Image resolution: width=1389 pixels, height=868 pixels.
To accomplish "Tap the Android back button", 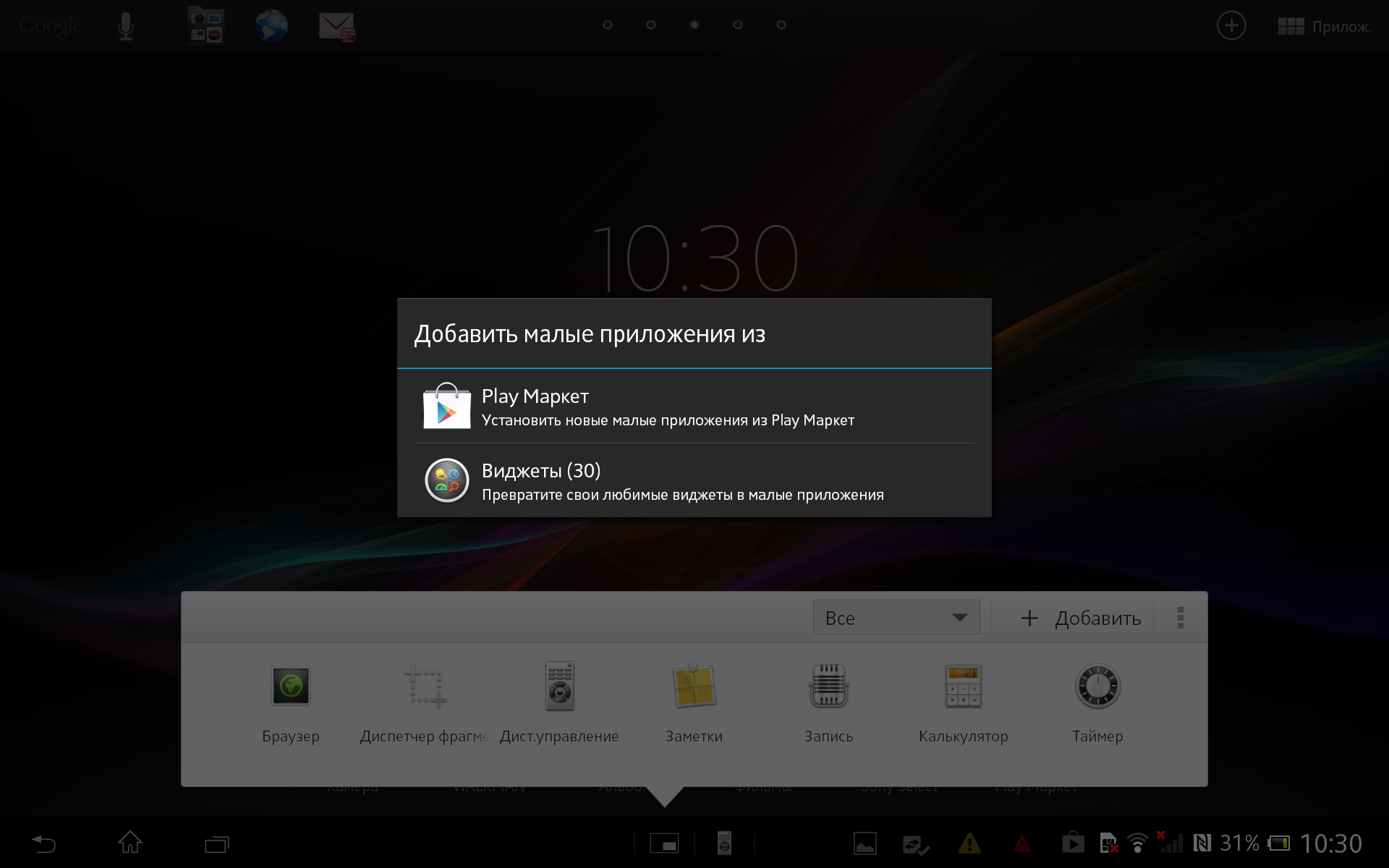I will coord(43,843).
